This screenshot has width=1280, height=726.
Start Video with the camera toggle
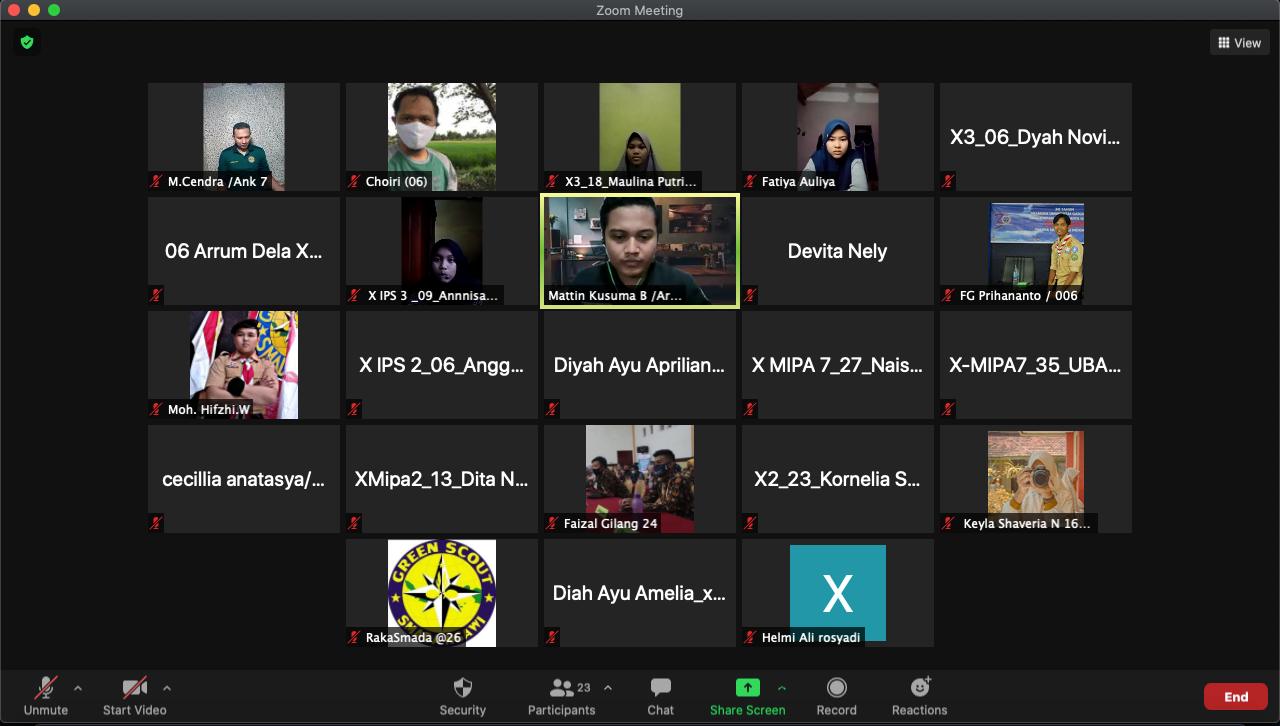pos(135,696)
